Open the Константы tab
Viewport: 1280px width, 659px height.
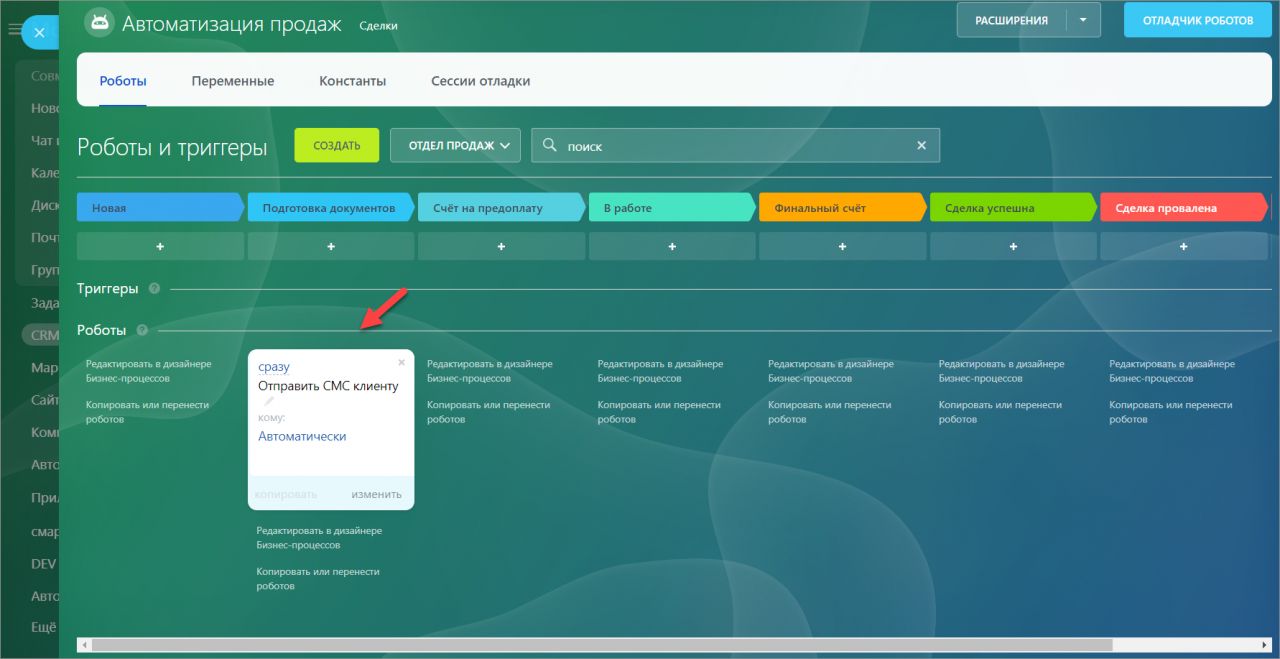coord(353,81)
